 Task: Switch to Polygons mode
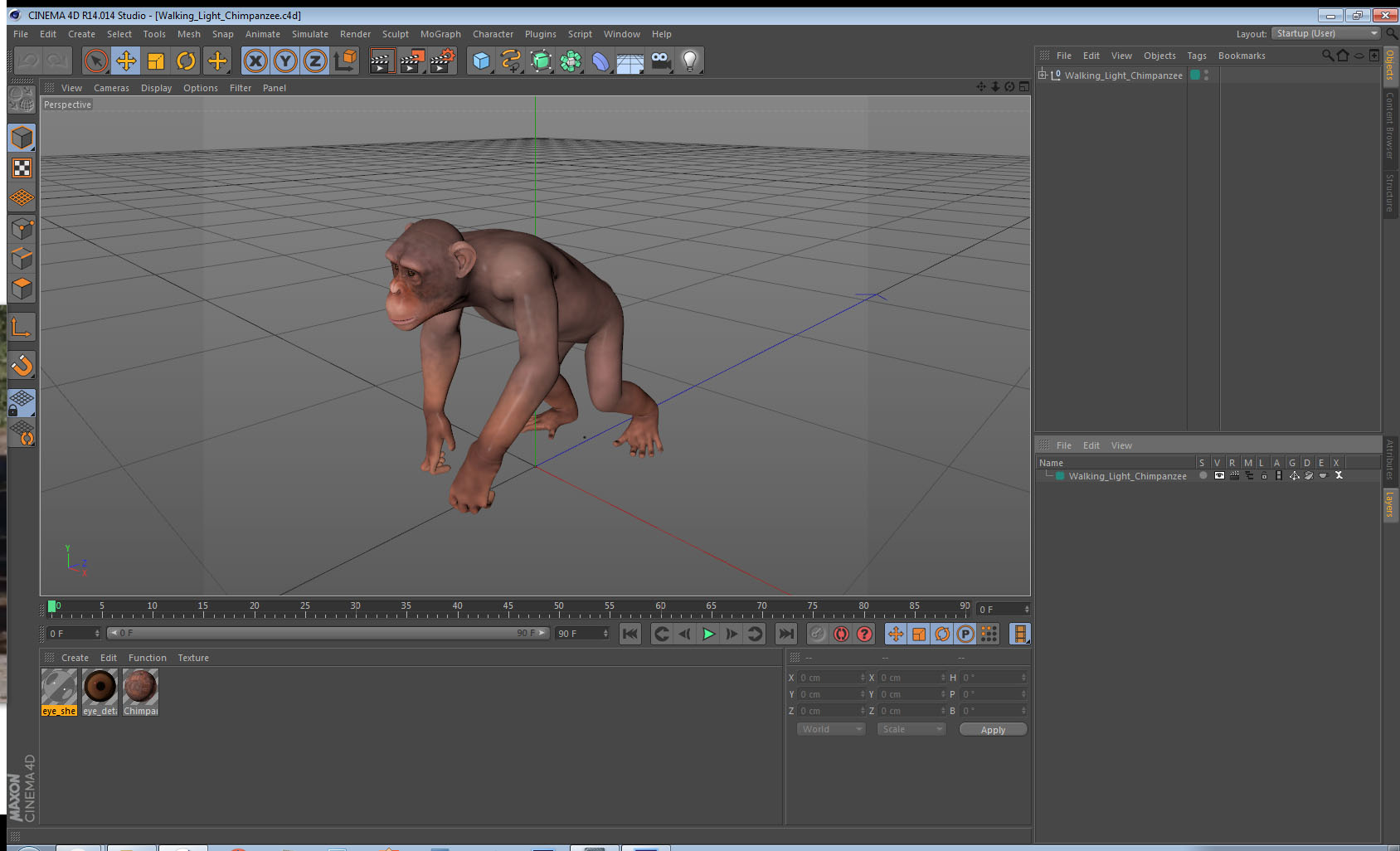pos(22,289)
